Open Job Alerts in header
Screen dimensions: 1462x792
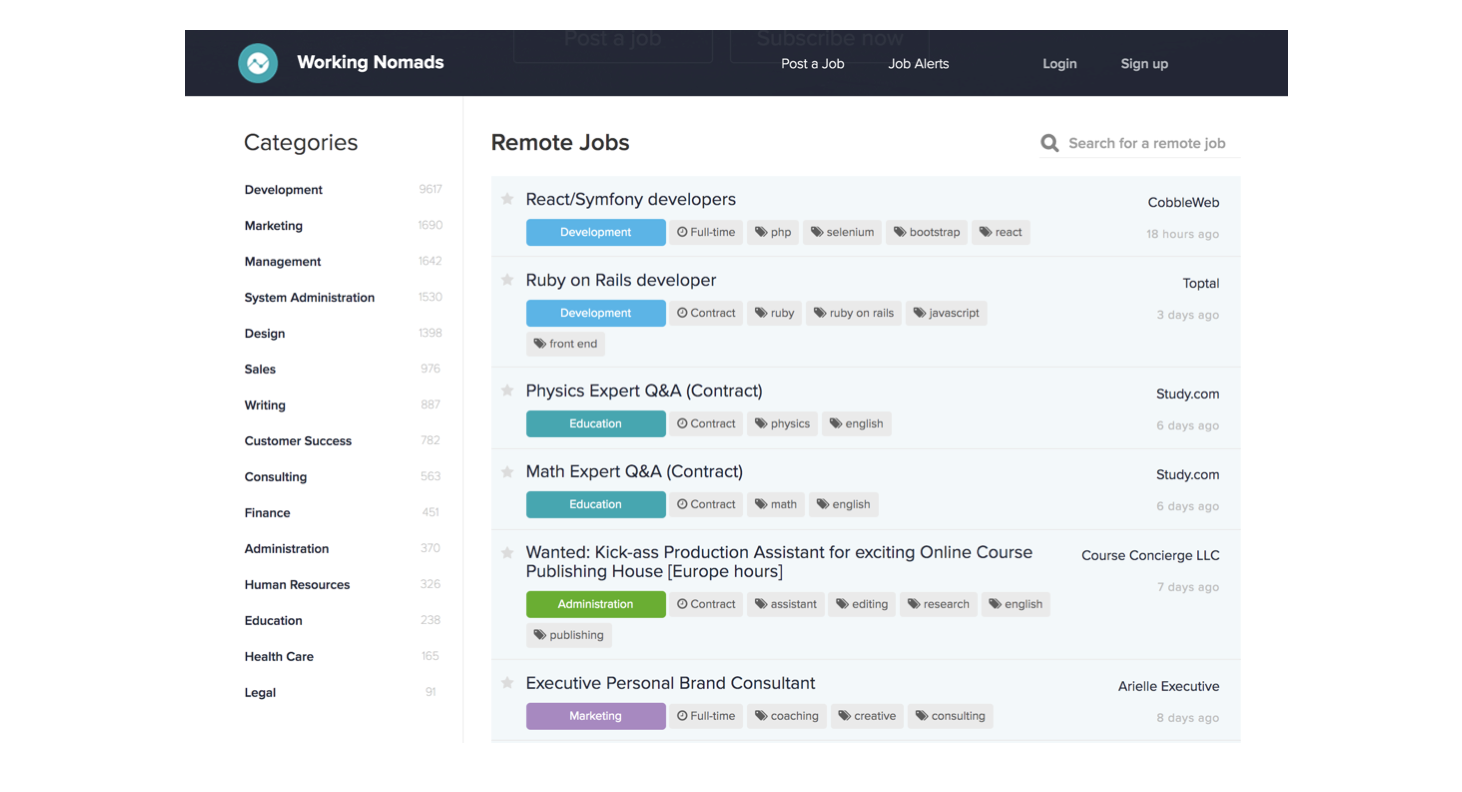pyautogui.click(x=918, y=63)
